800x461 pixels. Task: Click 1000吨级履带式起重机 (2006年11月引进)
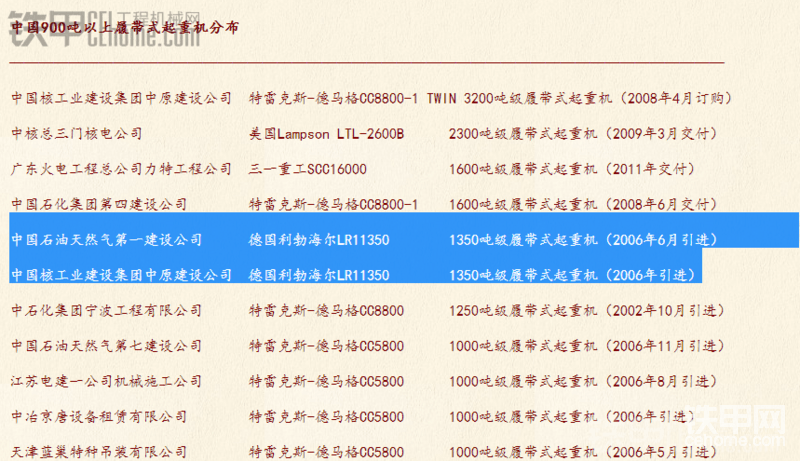(587, 346)
